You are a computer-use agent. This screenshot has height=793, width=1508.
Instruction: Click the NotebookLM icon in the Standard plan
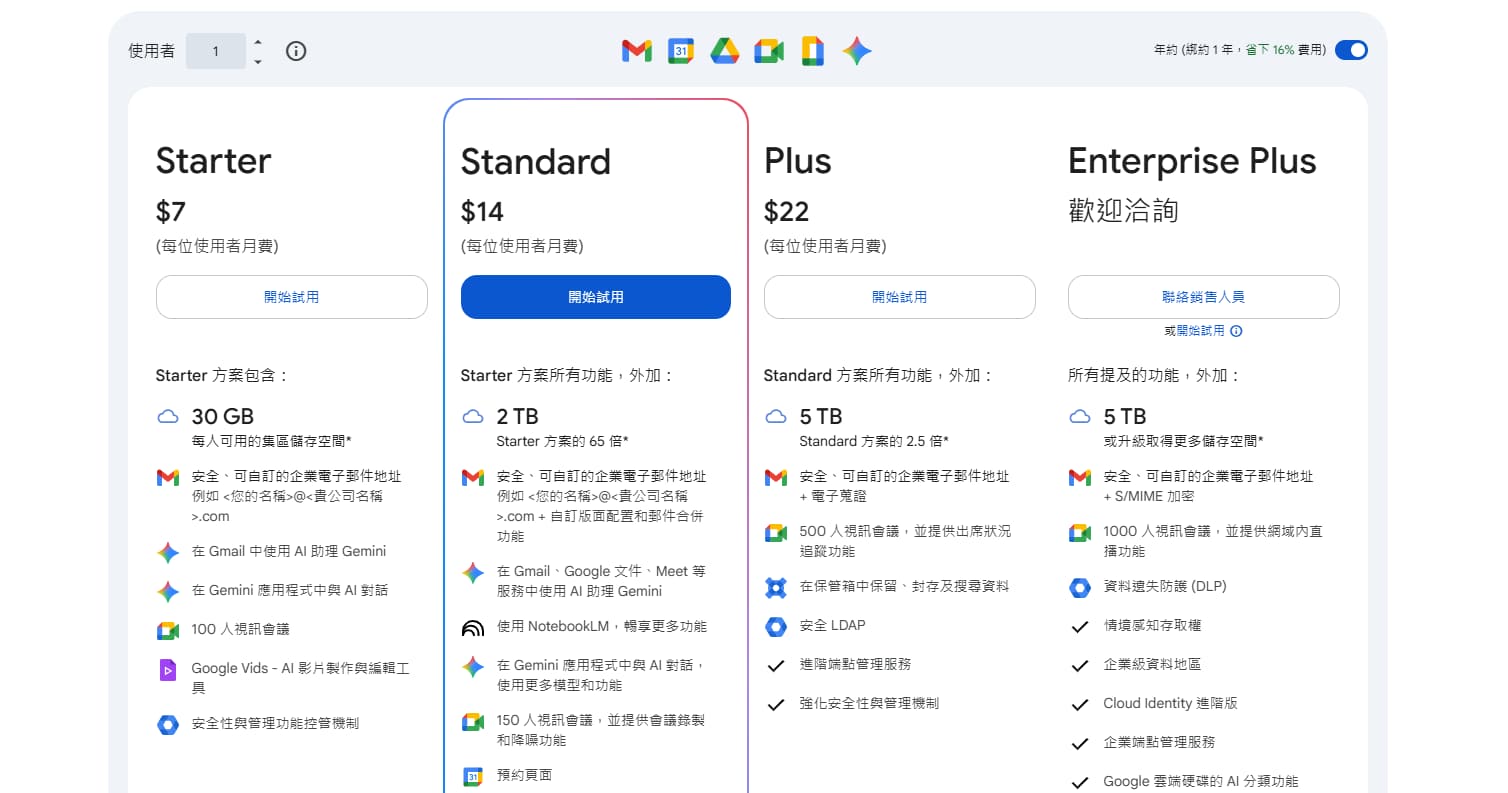click(x=472, y=628)
